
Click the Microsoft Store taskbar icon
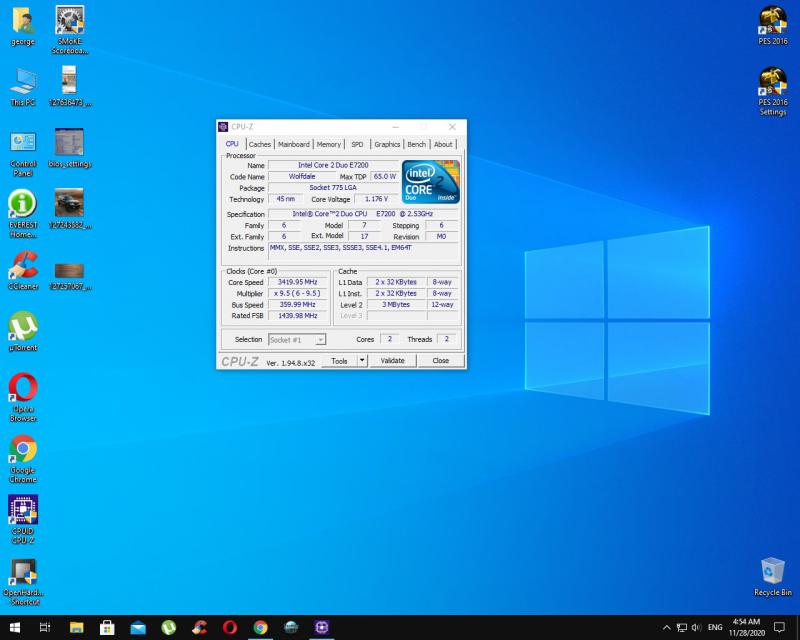pyautogui.click(x=106, y=627)
